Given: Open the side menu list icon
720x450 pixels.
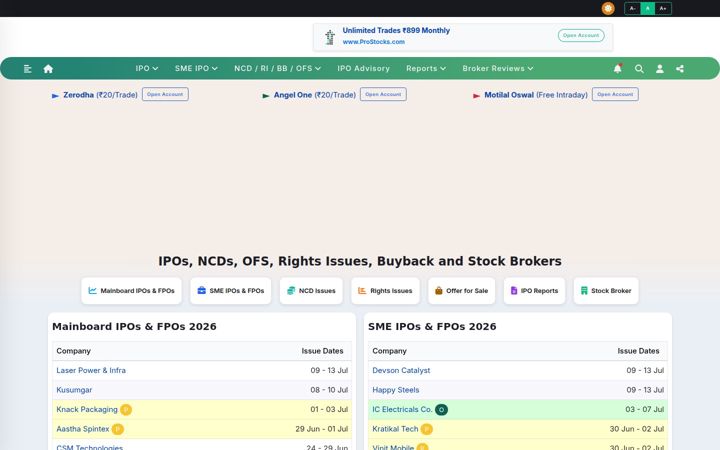Looking at the screenshot, I should 28,69.
